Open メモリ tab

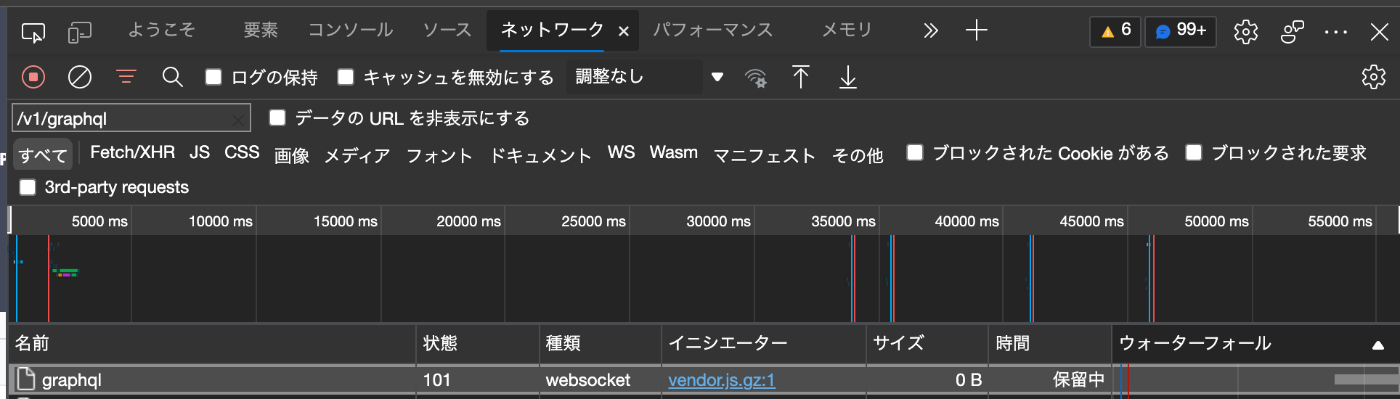847,30
